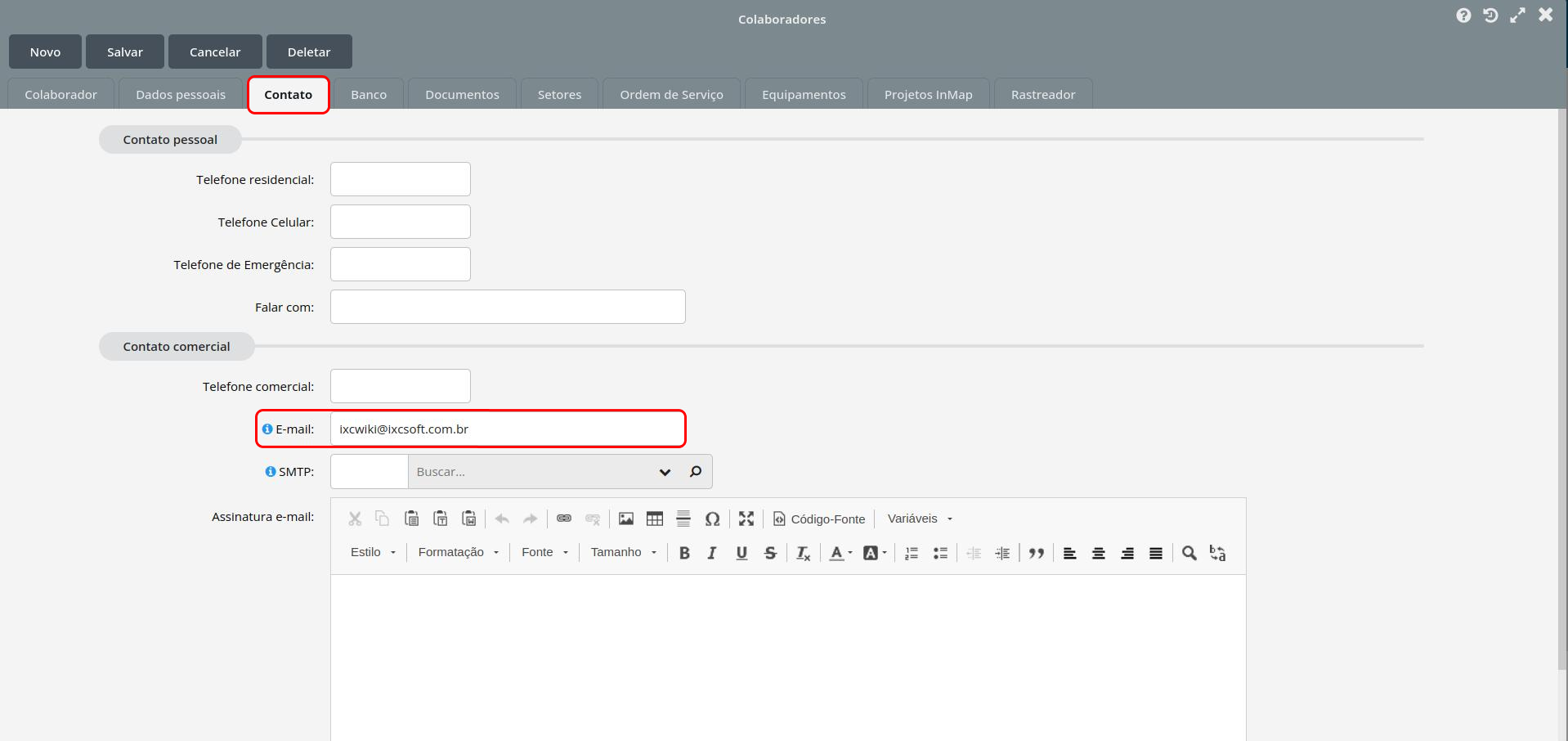Open the Replace tool in editor
This screenshot has width=1568, height=741.
pyautogui.click(x=1218, y=553)
